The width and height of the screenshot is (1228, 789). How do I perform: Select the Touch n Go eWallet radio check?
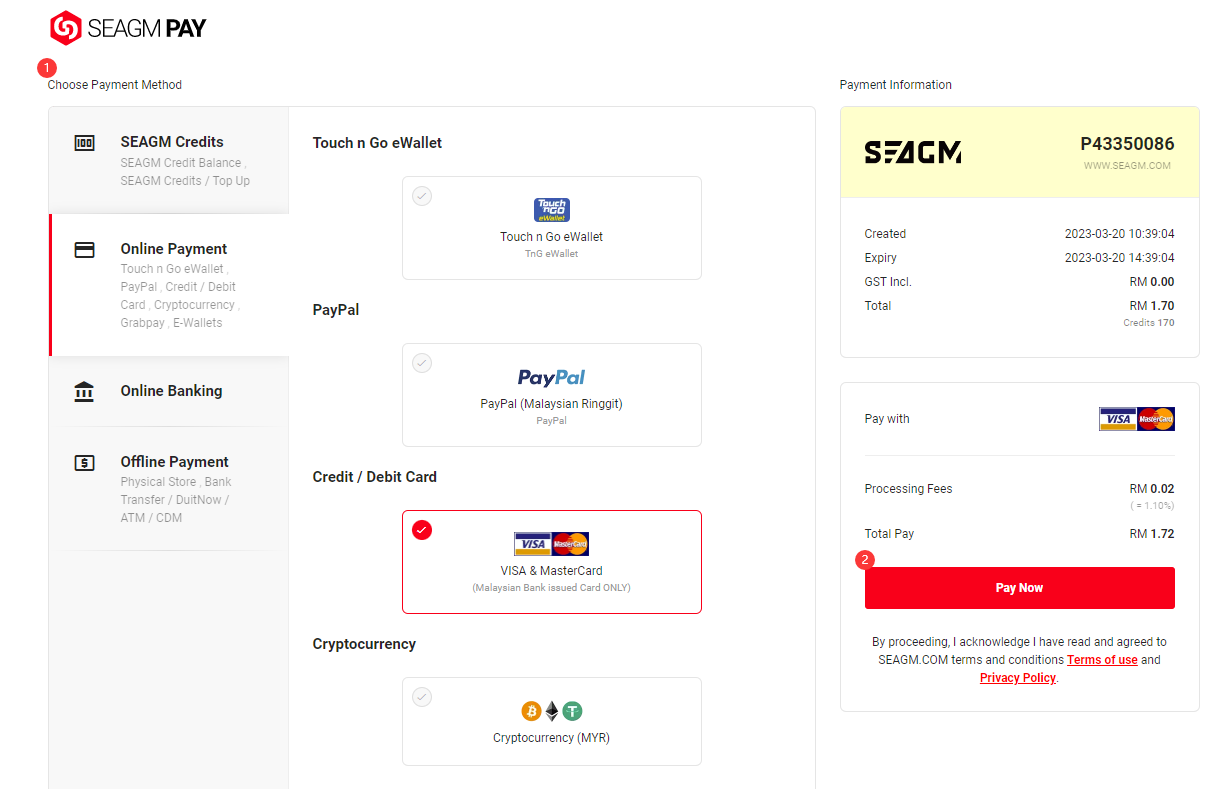[422, 196]
